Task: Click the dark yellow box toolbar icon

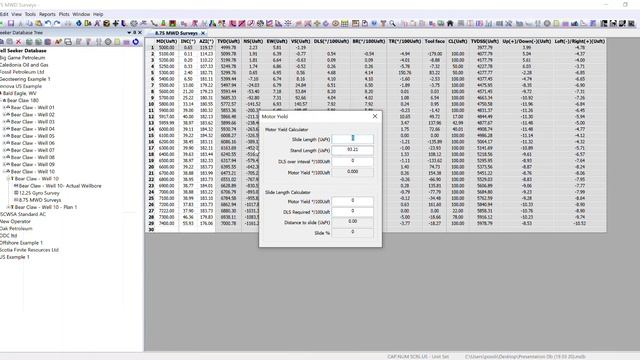Action: pos(106,23)
